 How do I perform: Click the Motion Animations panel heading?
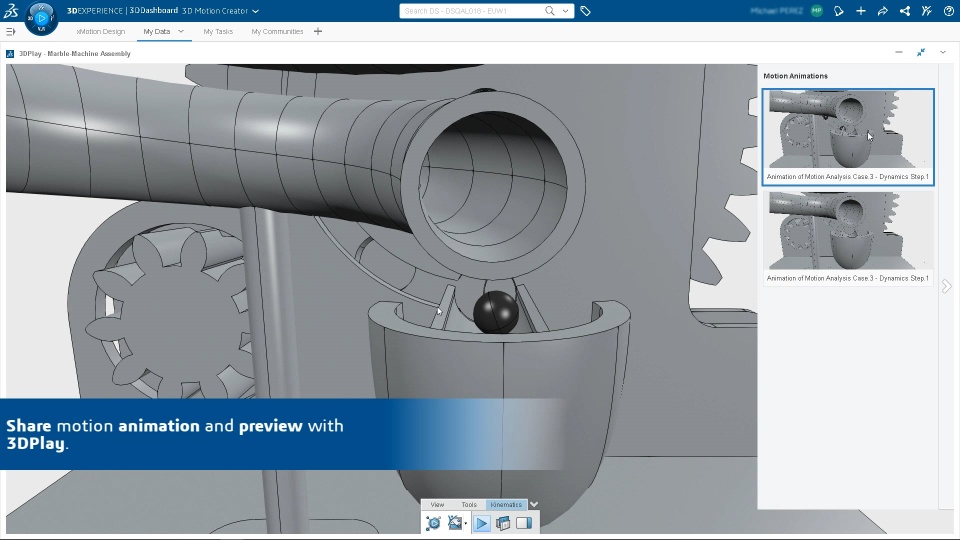(x=795, y=76)
